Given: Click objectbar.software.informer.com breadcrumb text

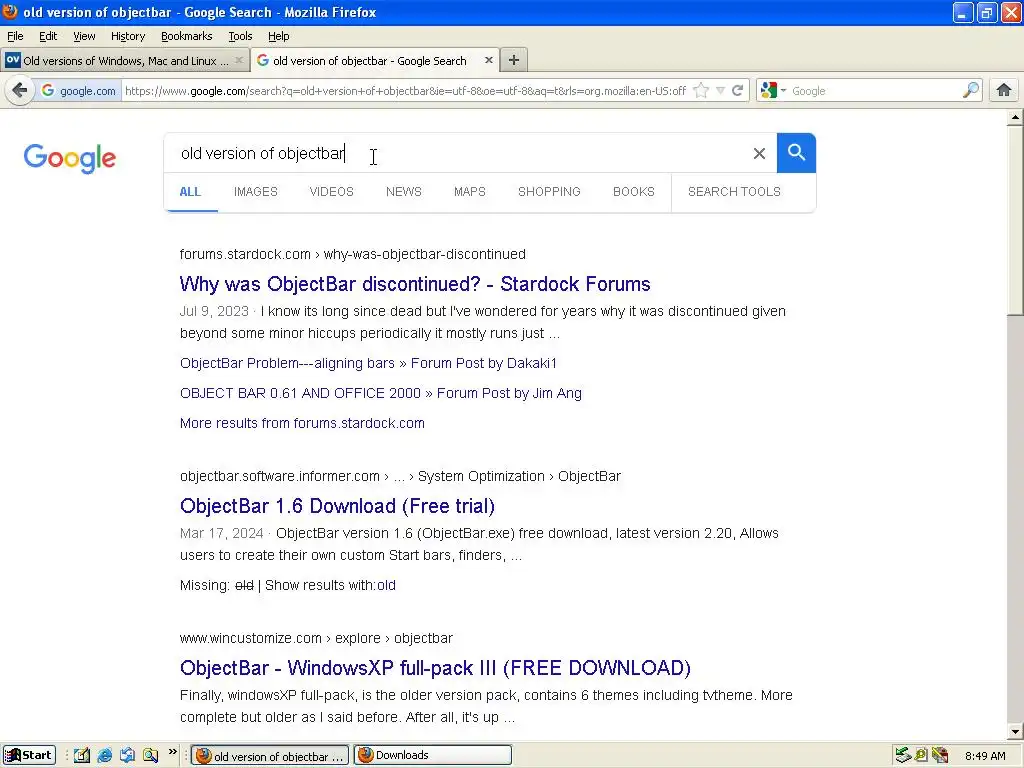Looking at the screenshot, I should [280, 476].
